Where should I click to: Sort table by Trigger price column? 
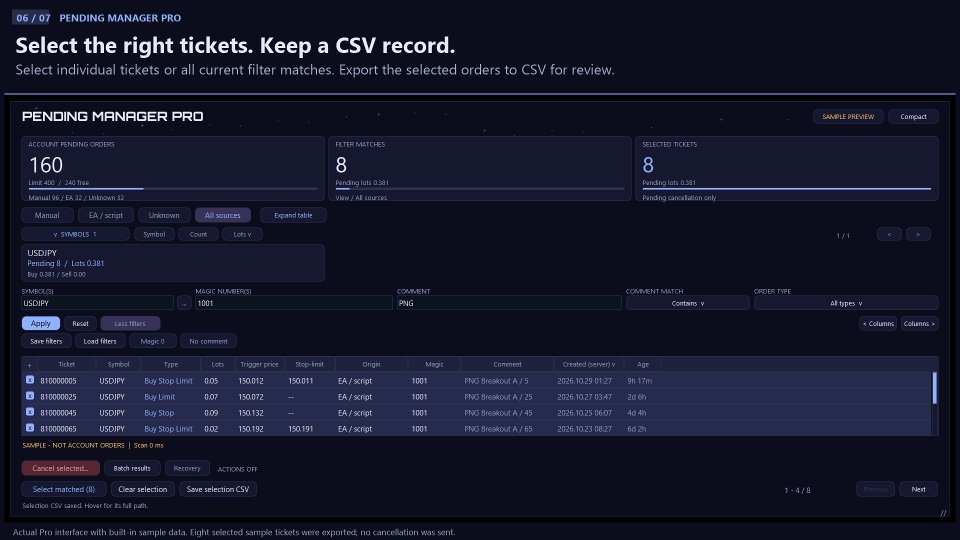260,364
